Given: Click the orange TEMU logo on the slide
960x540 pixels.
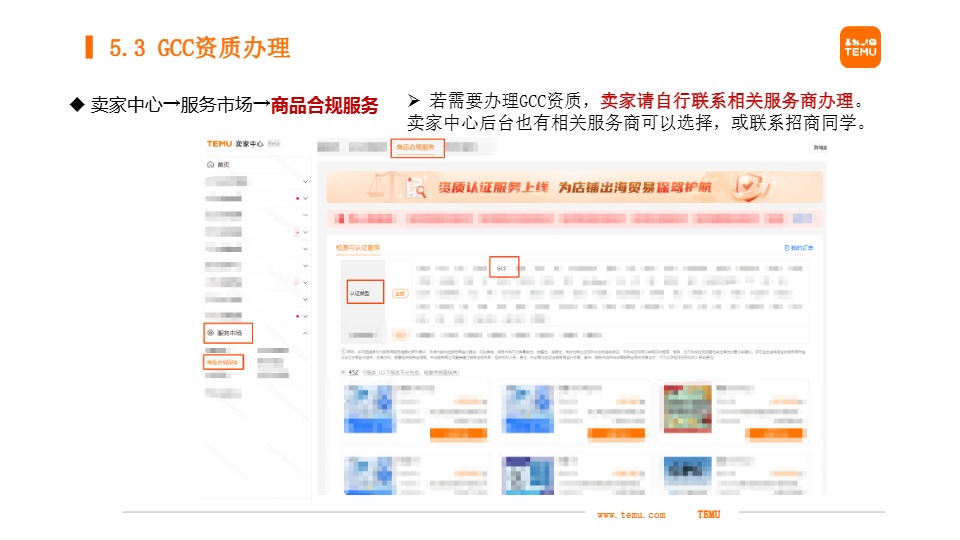Looking at the screenshot, I should point(860,47).
